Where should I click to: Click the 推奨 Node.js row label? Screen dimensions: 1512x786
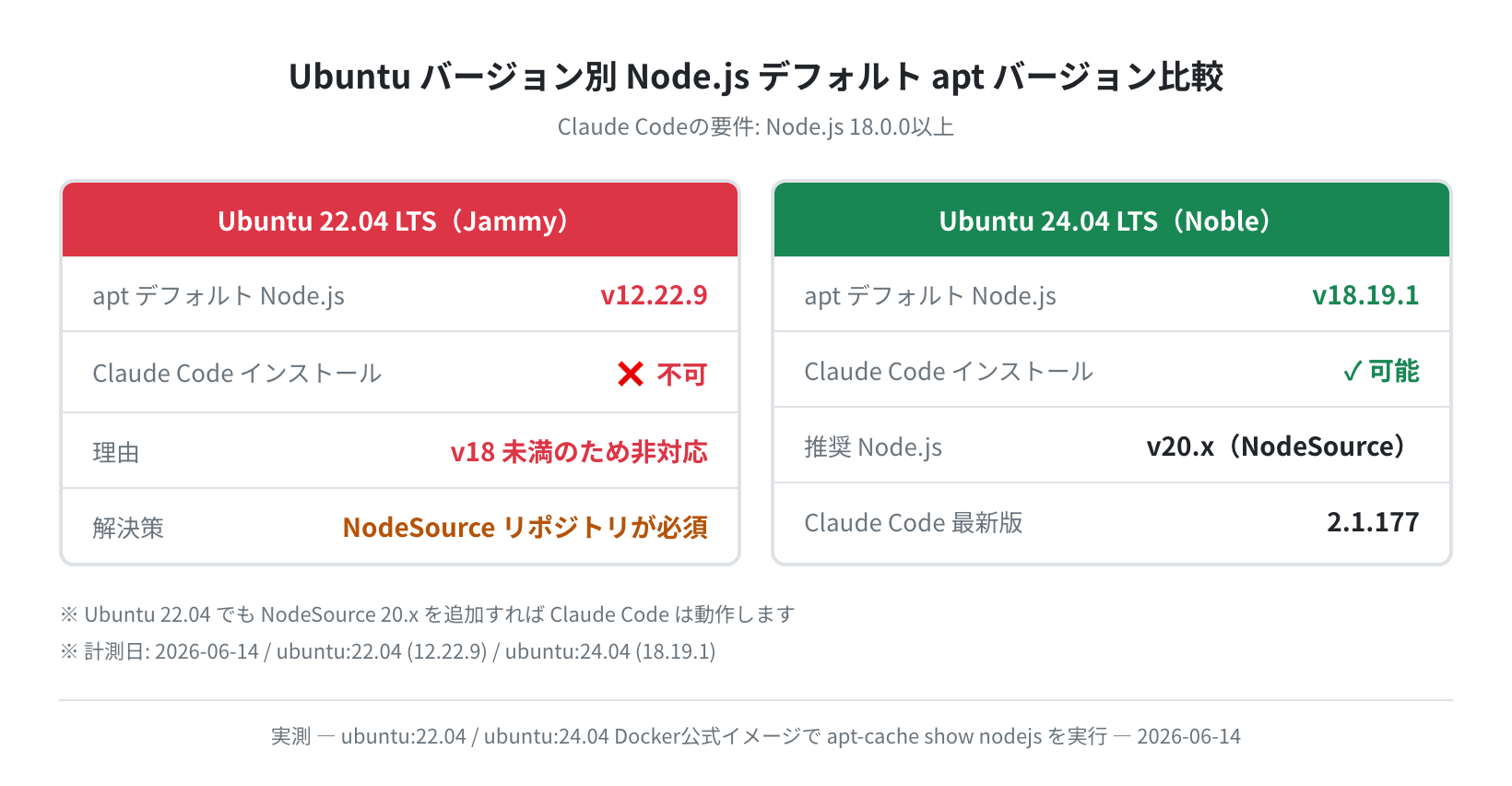(x=873, y=447)
